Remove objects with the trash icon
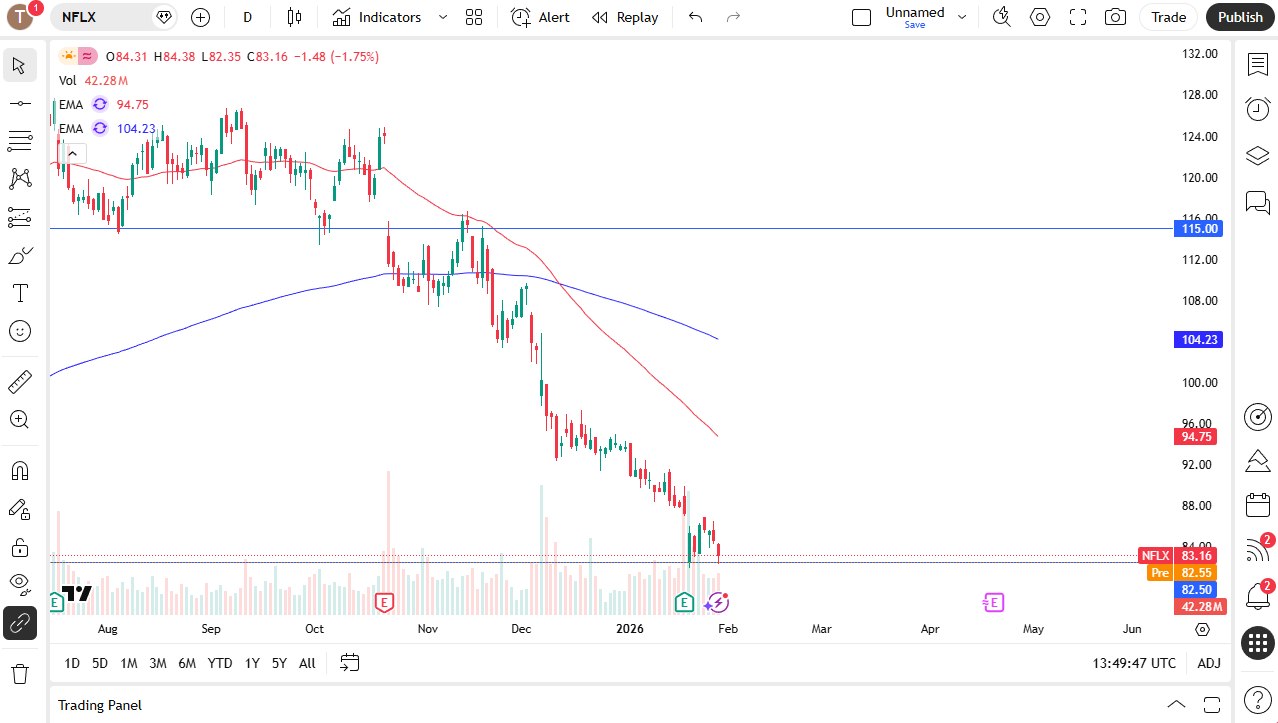Image resolution: width=1278 pixels, height=723 pixels. tap(19, 673)
